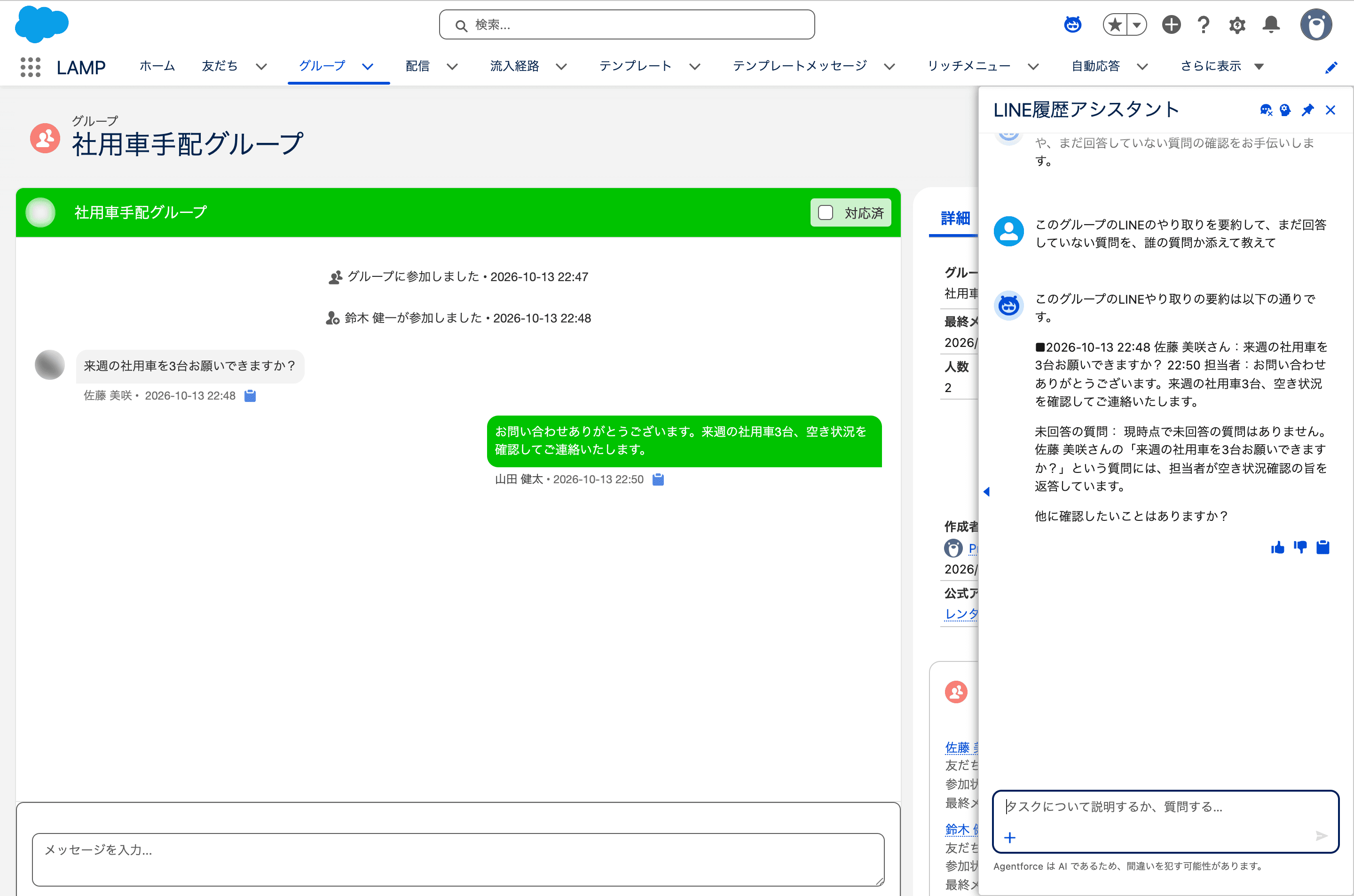Open the レンタ… official account link
The image size is (1354, 896).
tap(961, 614)
